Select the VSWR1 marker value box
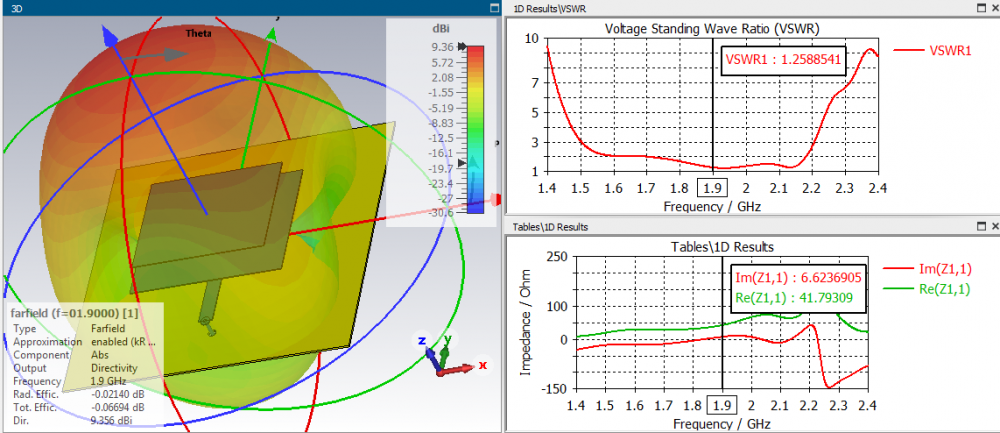The width and height of the screenshot is (1000, 433). click(783, 60)
